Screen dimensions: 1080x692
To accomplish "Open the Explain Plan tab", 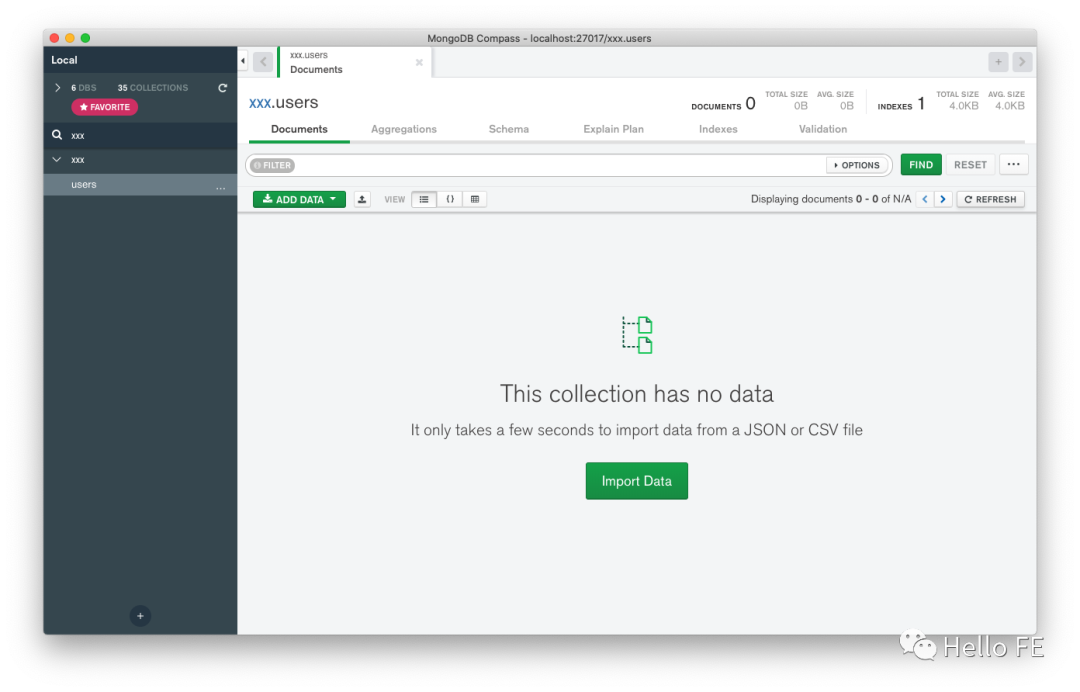I will pos(613,129).
